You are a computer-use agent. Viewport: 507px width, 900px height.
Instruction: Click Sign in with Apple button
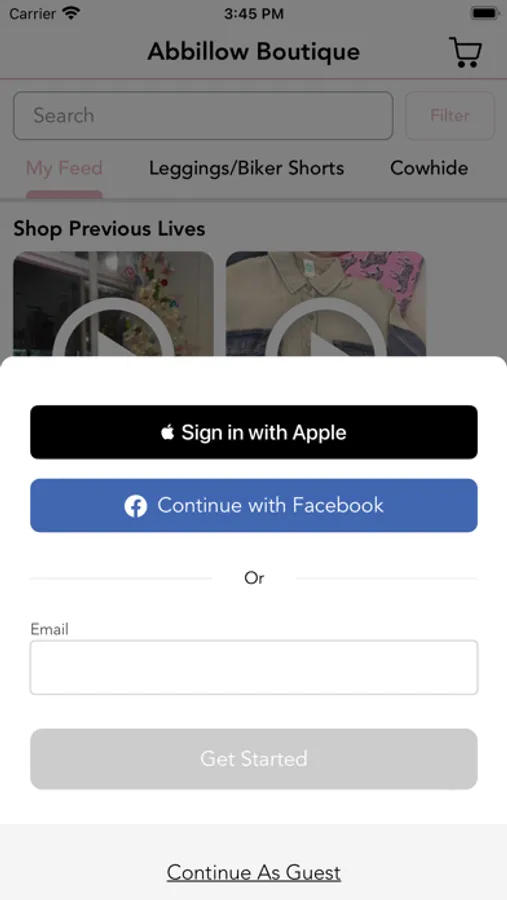tap(254, 432)
